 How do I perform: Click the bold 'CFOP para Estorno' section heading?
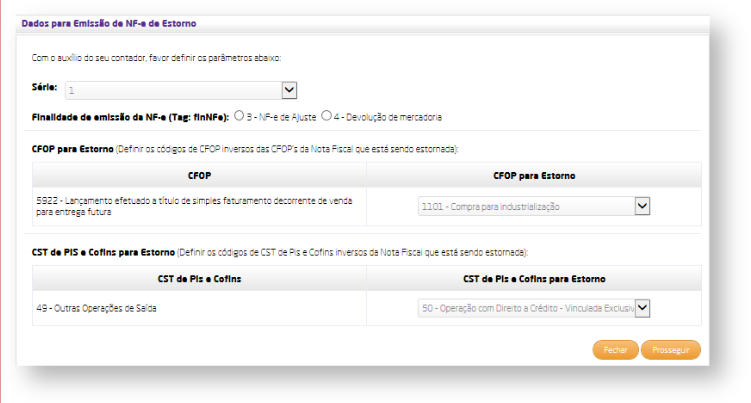(72, 148)
